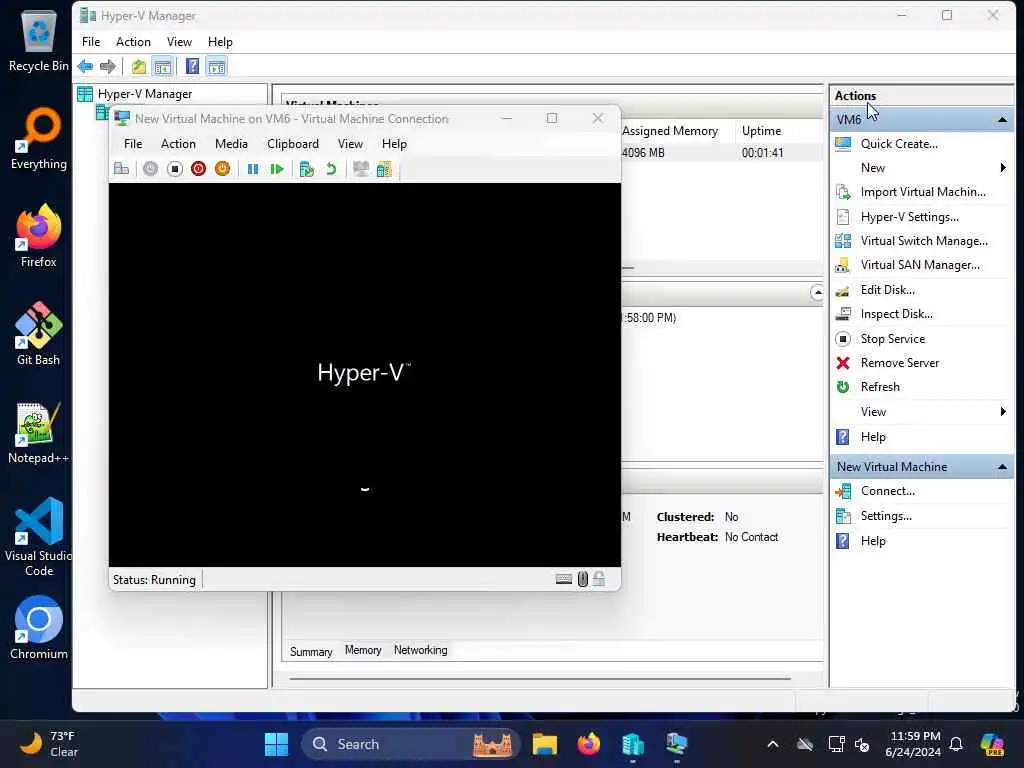Image resolution: width=1024 pixels, height=768 pixels.
Task: Select Hyper-V Manager root tree node
Action: point(145,94)
